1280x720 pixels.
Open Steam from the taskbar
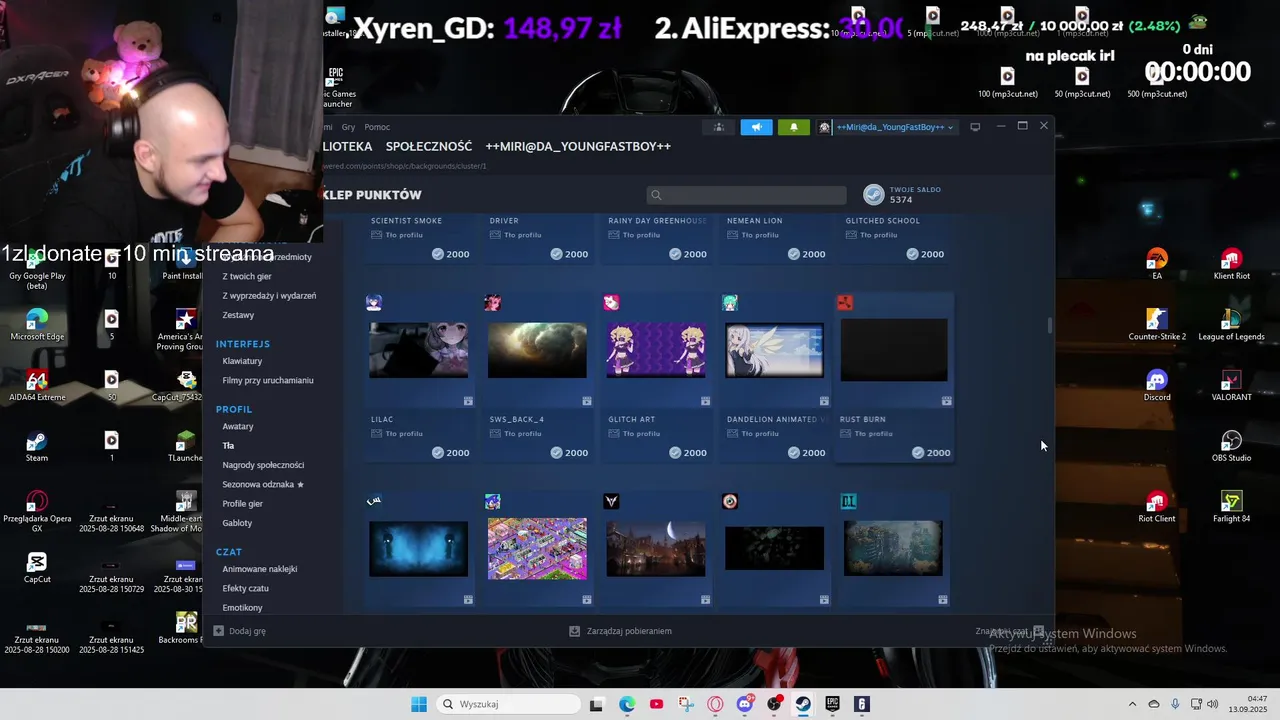tap(803, 704)
